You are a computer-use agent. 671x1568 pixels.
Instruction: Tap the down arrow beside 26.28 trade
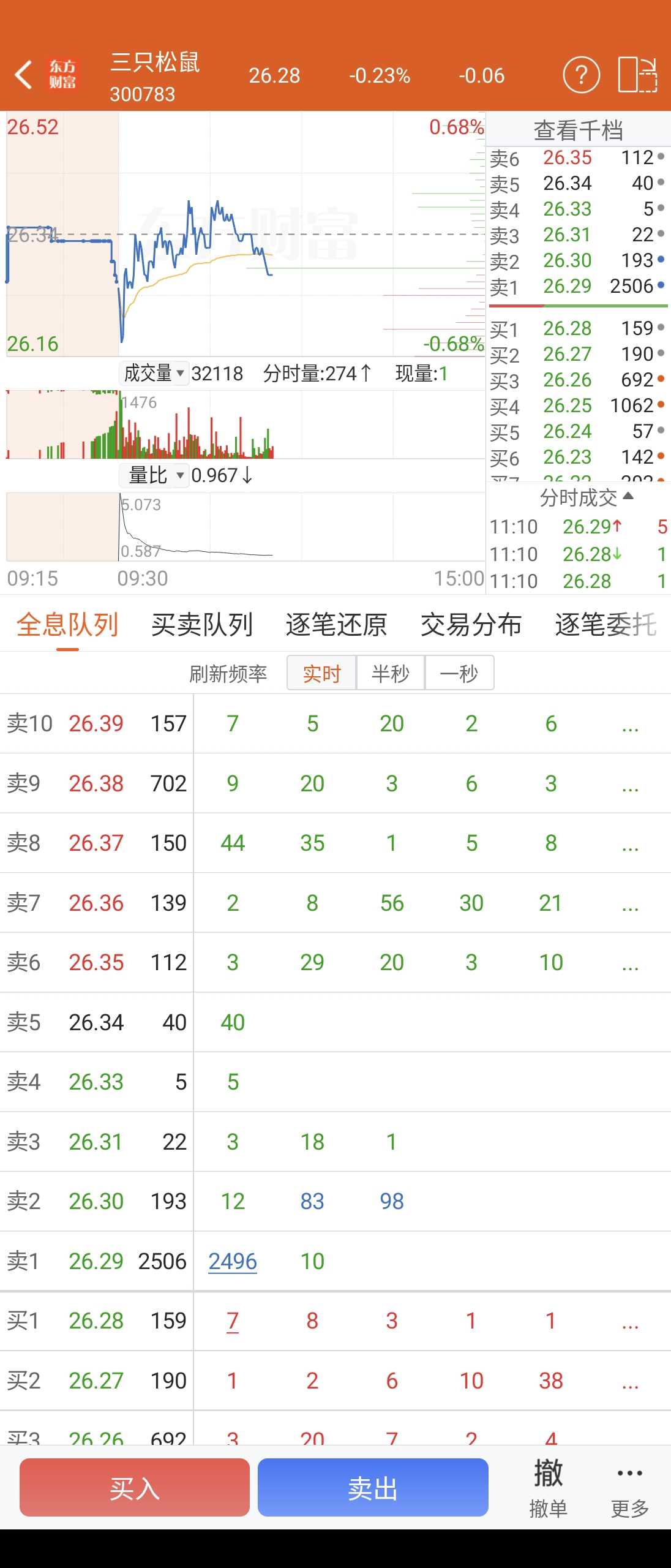click(x=617, y=553)
